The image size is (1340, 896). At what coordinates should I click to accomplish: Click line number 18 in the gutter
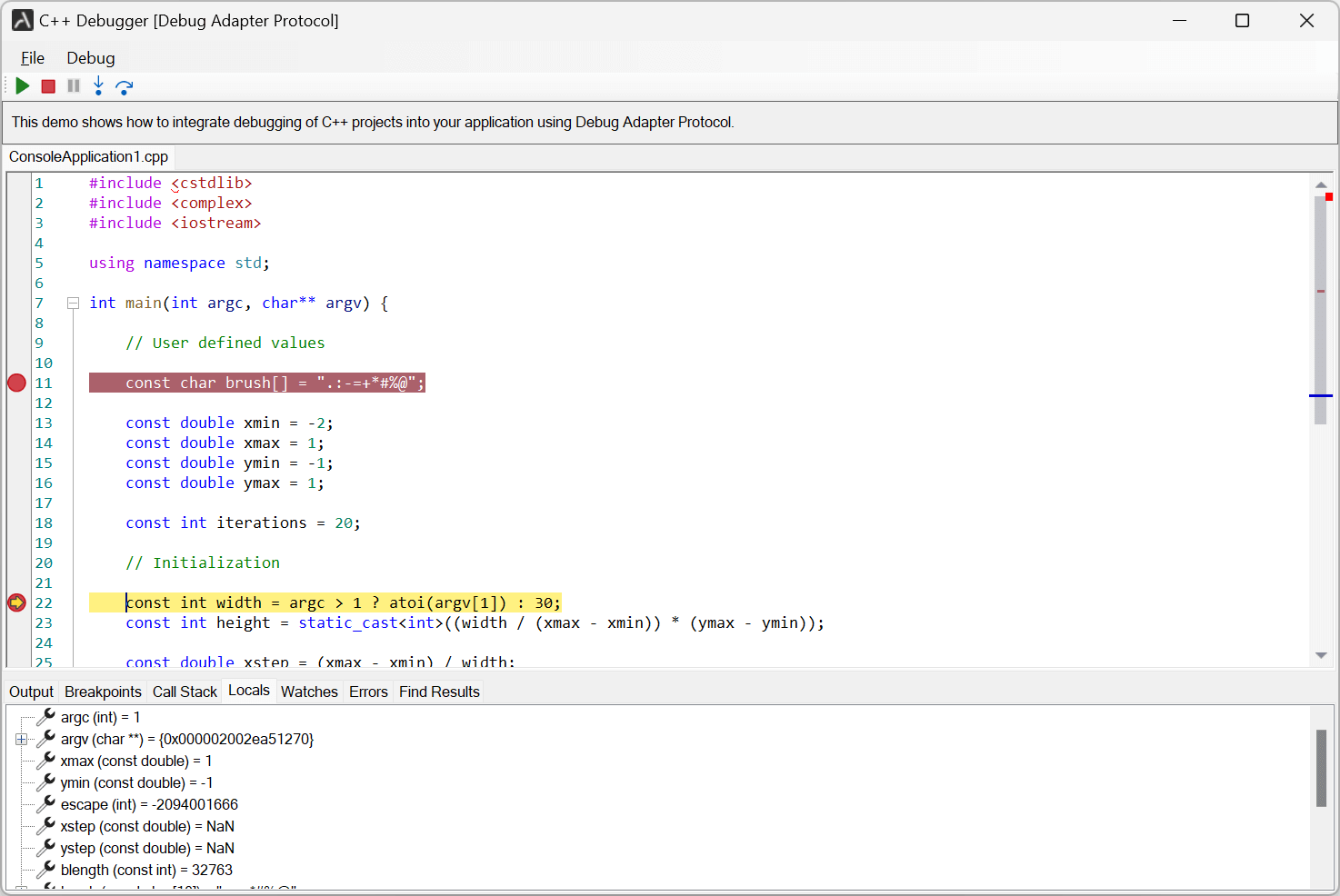pos(44,523)
